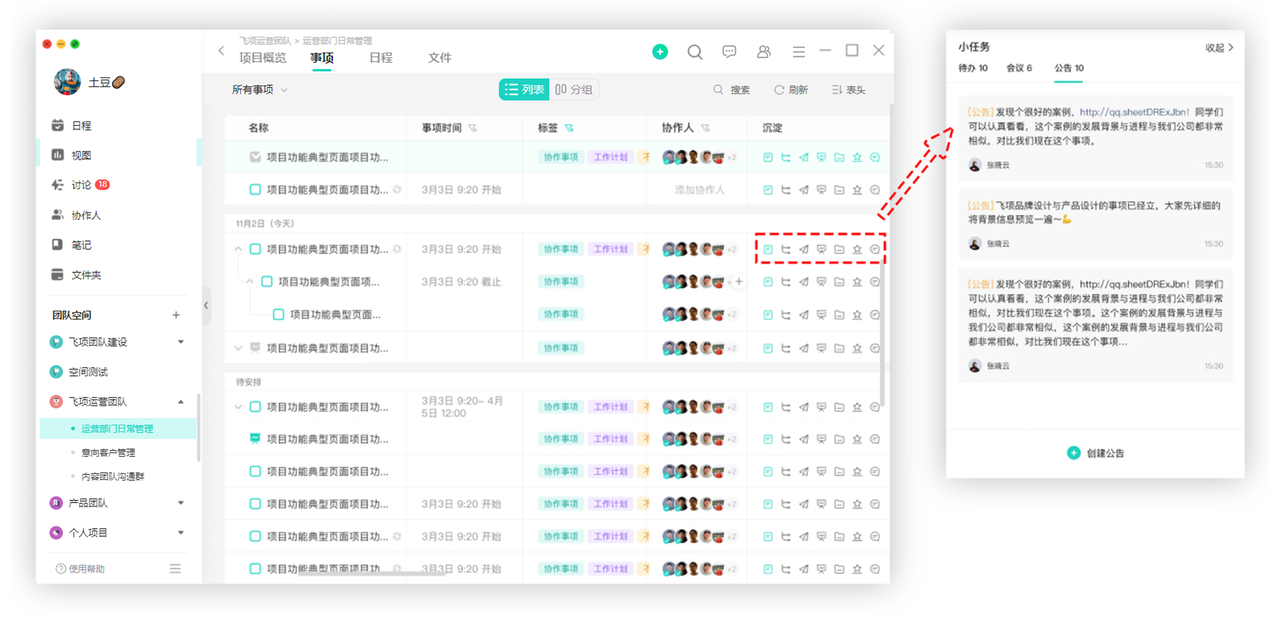This screenshot has width=1280, height=623.
Task: Click the green plus create button in header
Action: click(x=660, y=52)
